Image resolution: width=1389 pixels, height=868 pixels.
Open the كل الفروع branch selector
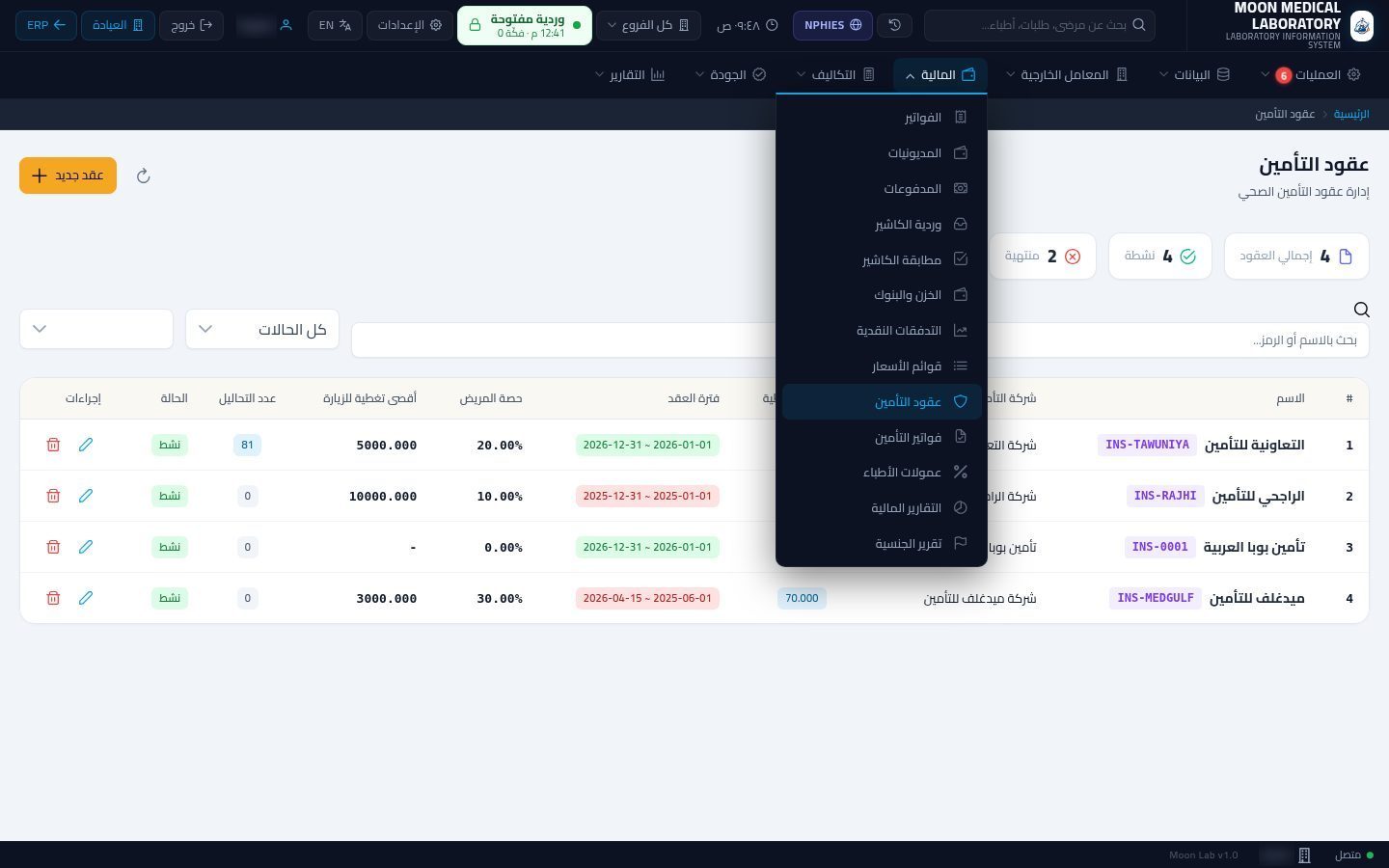648,25
